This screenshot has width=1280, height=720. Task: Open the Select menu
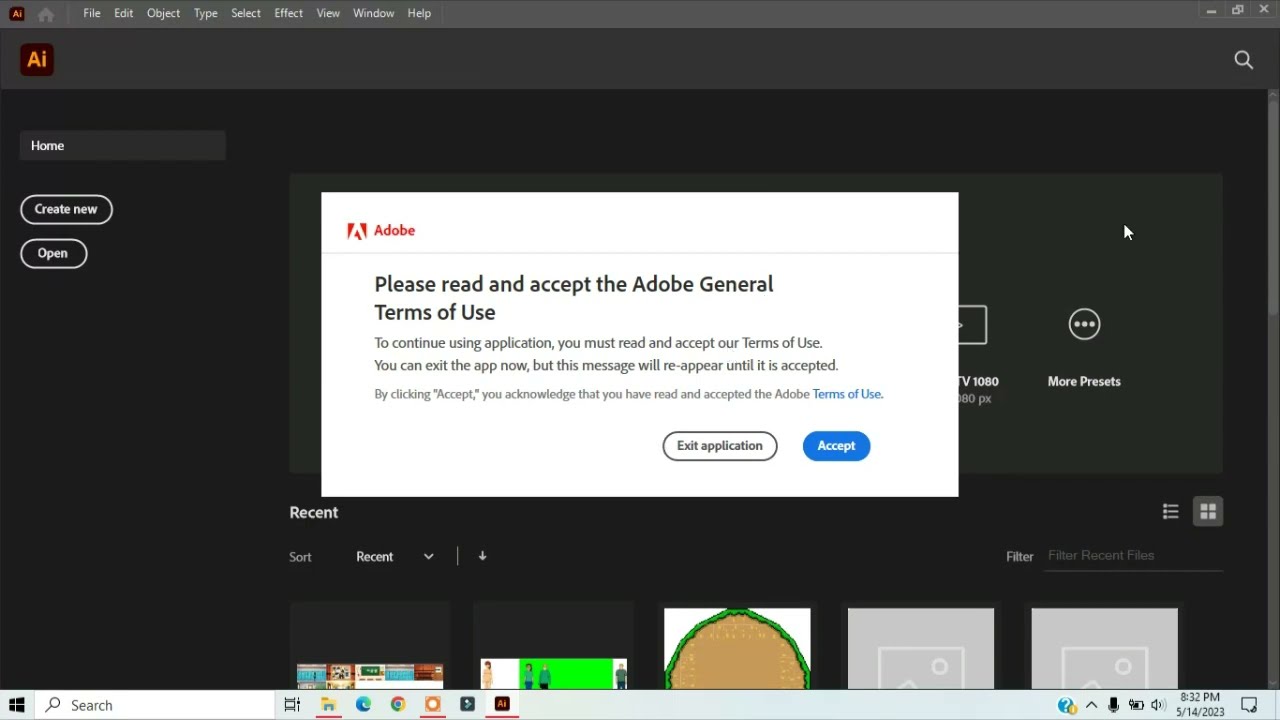point(246,14)
